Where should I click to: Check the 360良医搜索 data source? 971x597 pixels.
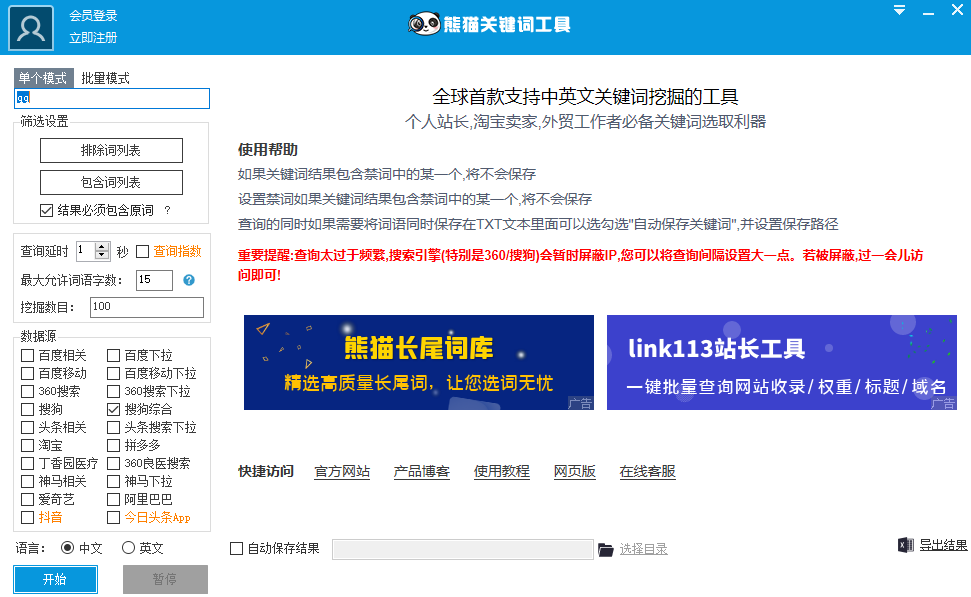click(x=113, y=463)
